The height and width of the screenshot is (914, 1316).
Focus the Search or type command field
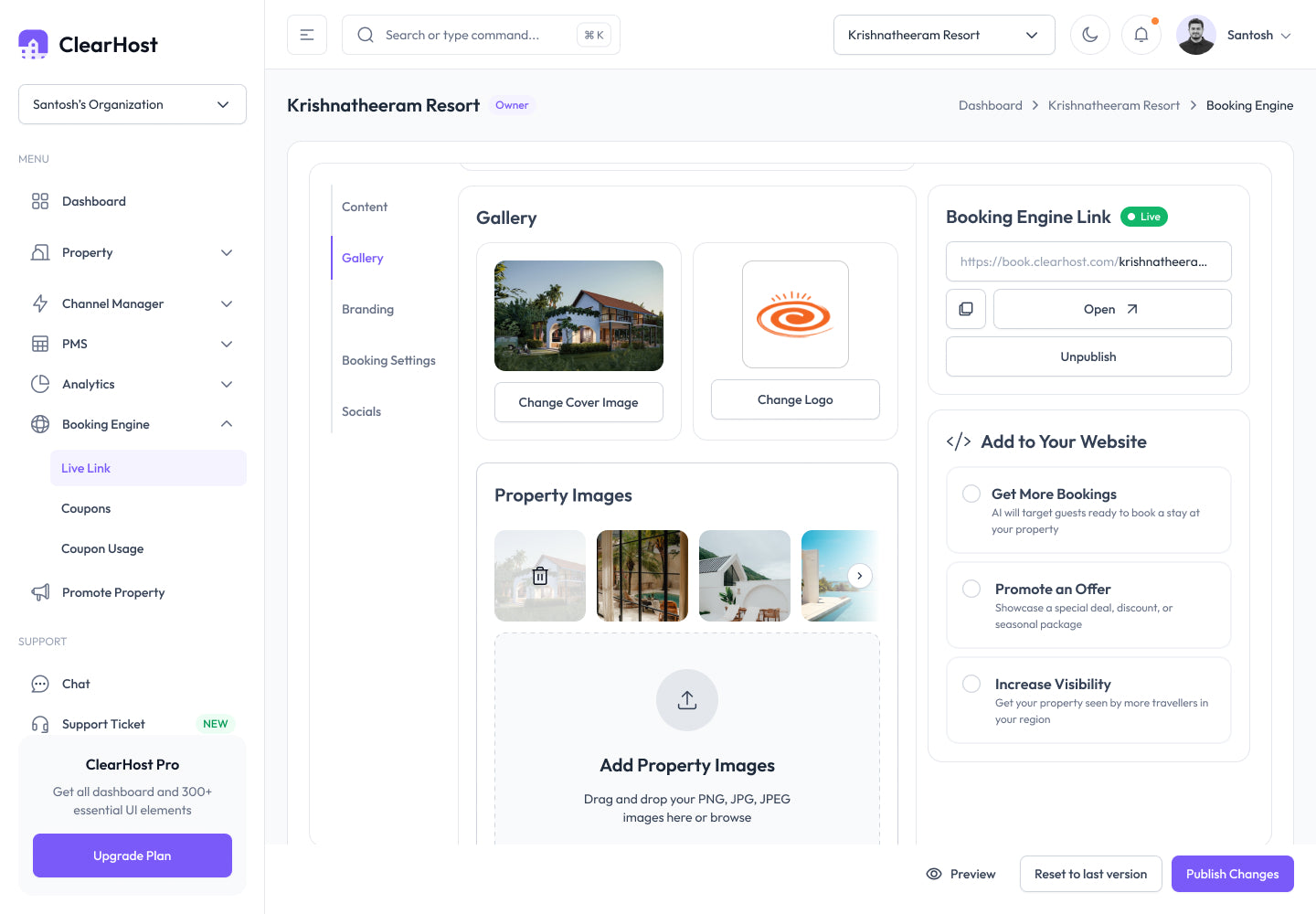pyautogui.click(x=481, y=35)
